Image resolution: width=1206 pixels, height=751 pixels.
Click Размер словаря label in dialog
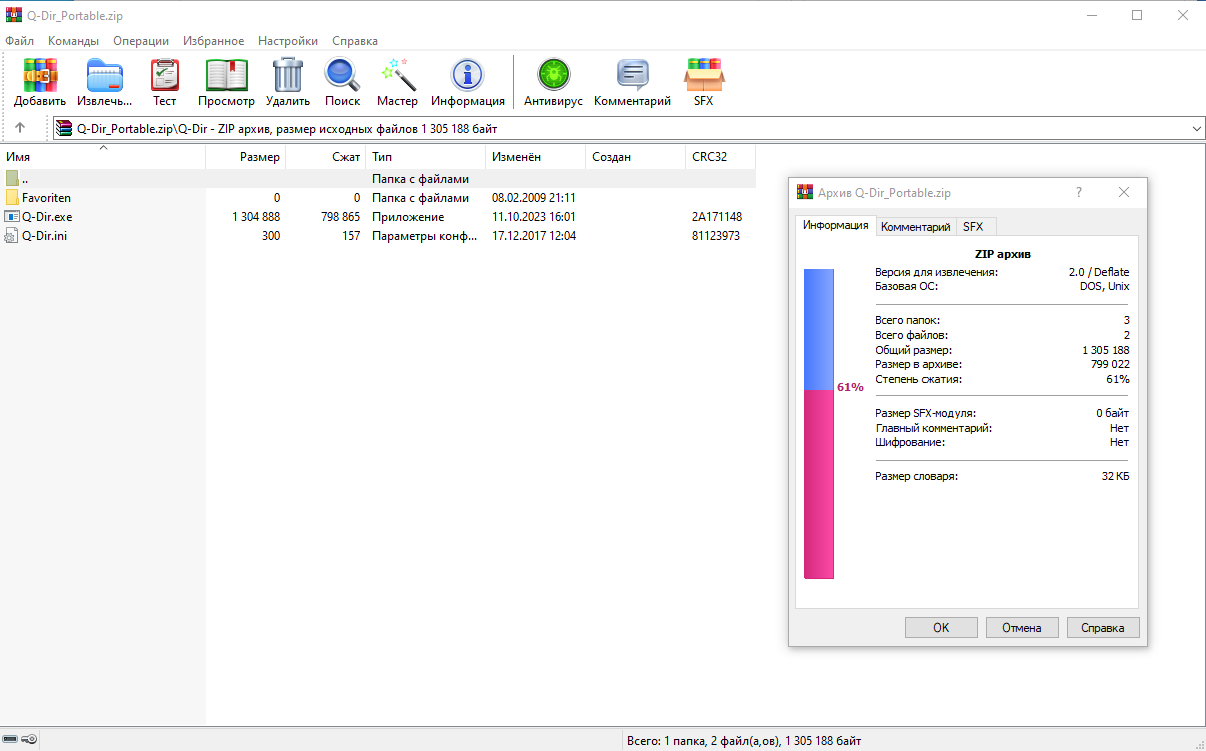coord(916,476)
